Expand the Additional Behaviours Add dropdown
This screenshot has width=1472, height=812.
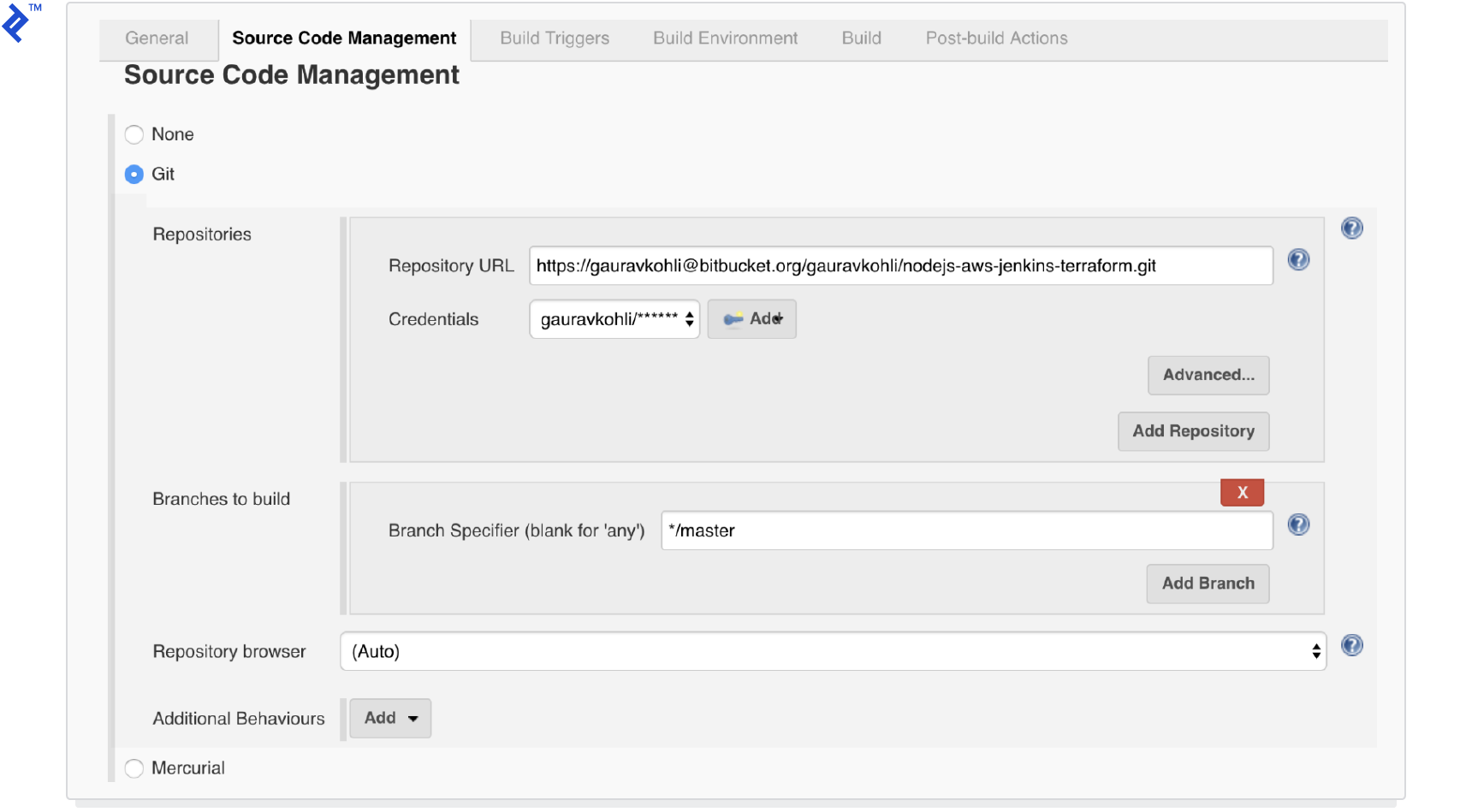pyautogui.click(x=389, y=718)
